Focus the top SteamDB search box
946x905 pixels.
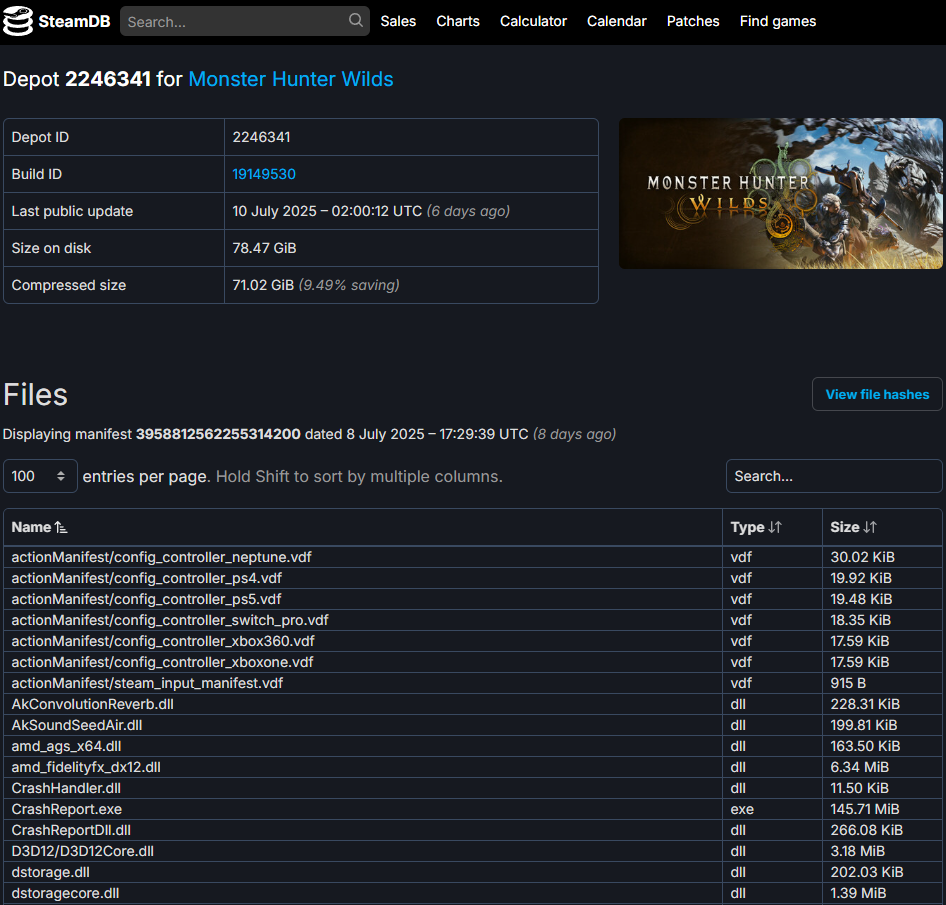coord(236,22)
